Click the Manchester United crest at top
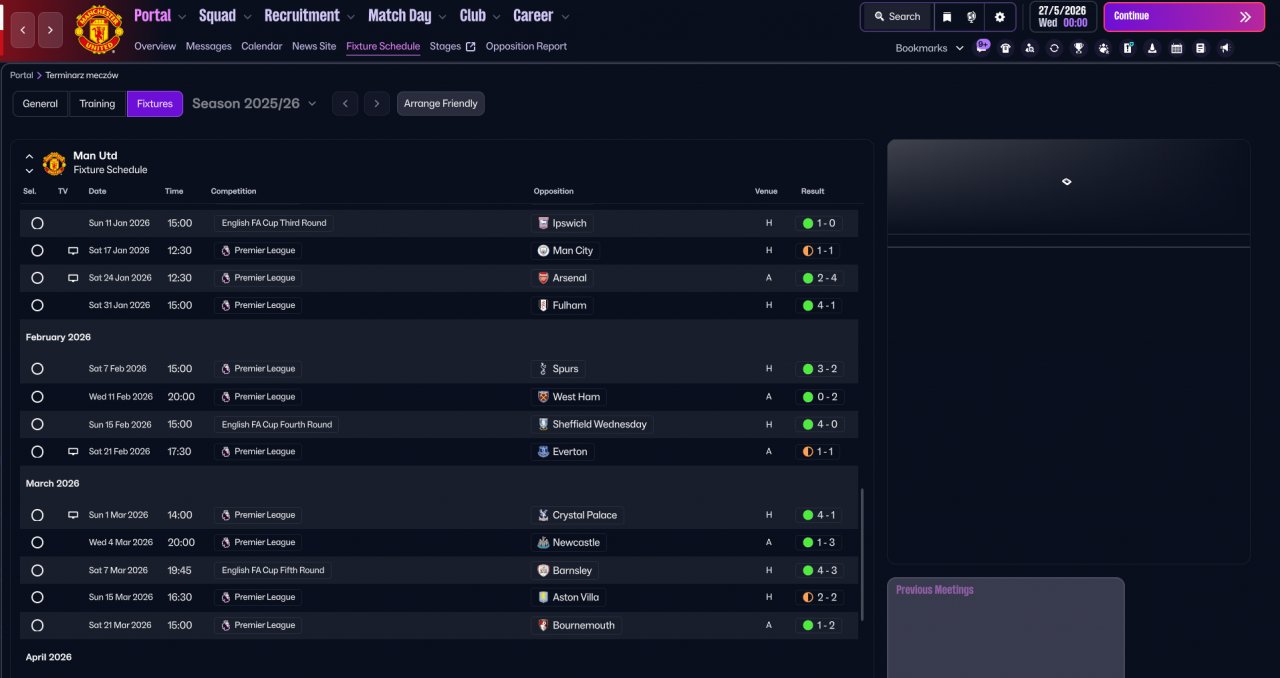1280x678 pixels. [x=99, y=30]
